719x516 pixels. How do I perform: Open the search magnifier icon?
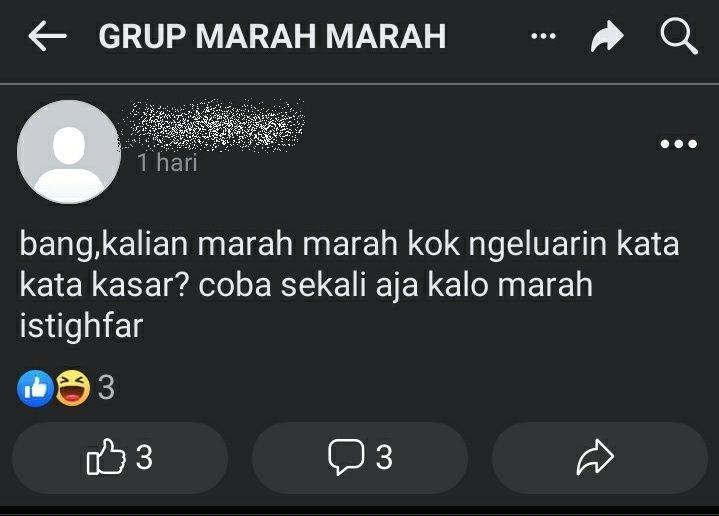pyautogui.click(x=679, y=36)
